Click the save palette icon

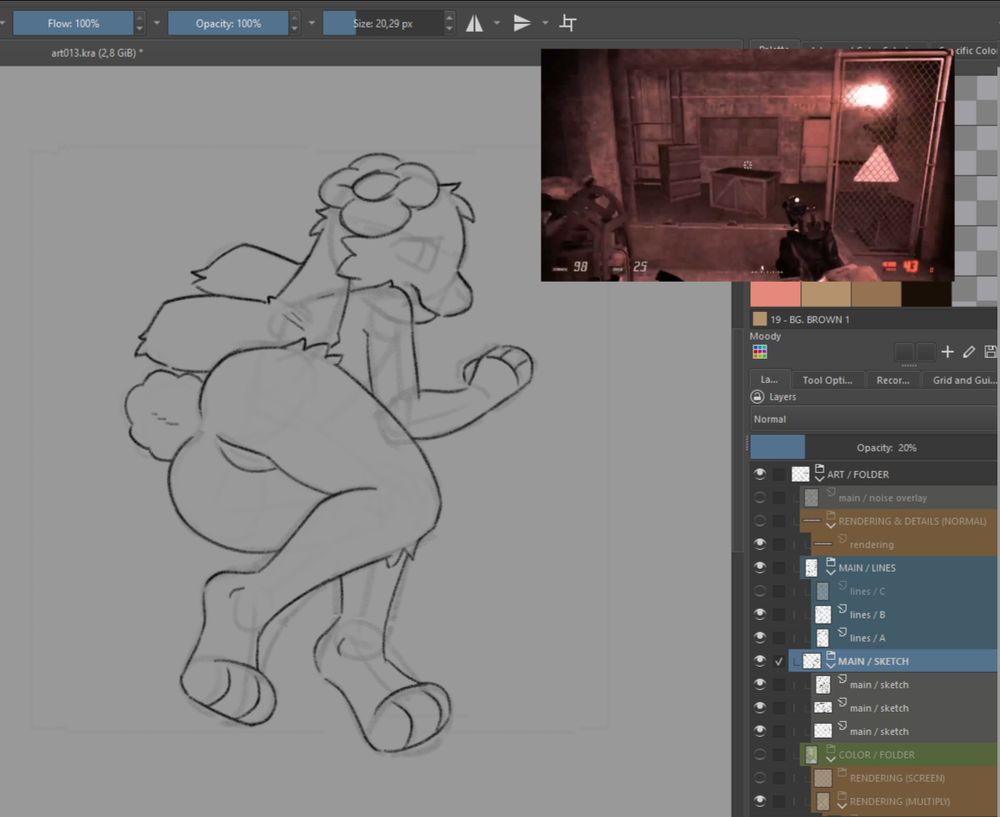(990, 351)
